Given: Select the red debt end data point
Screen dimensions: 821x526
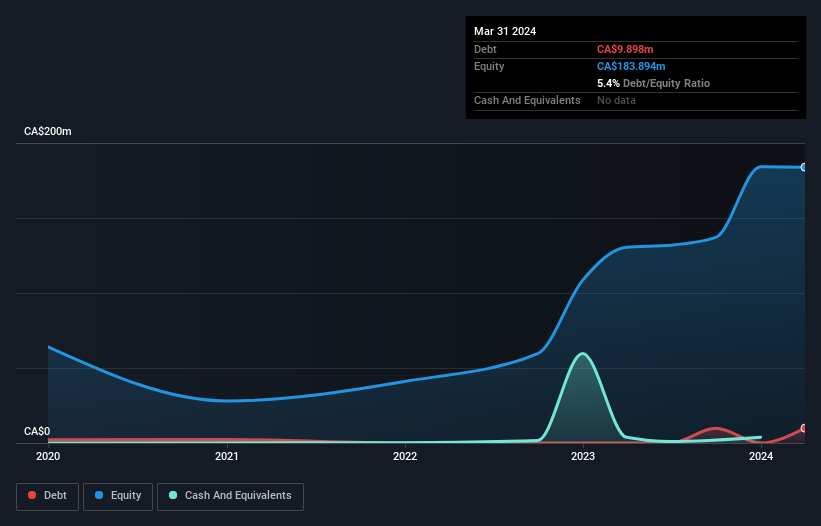Looking at the screenshot, I should pos(804,428).
